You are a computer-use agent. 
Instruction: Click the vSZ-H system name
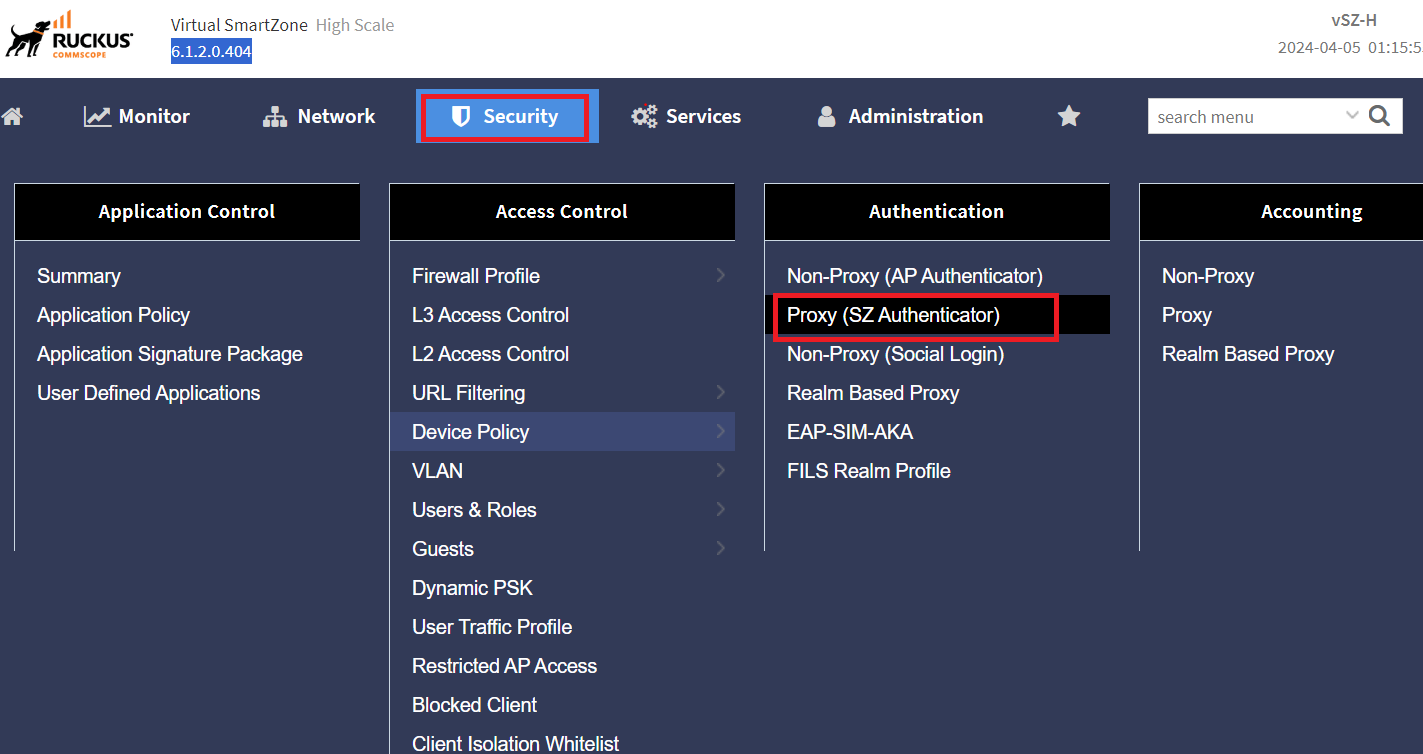(x=1354, y=20)
